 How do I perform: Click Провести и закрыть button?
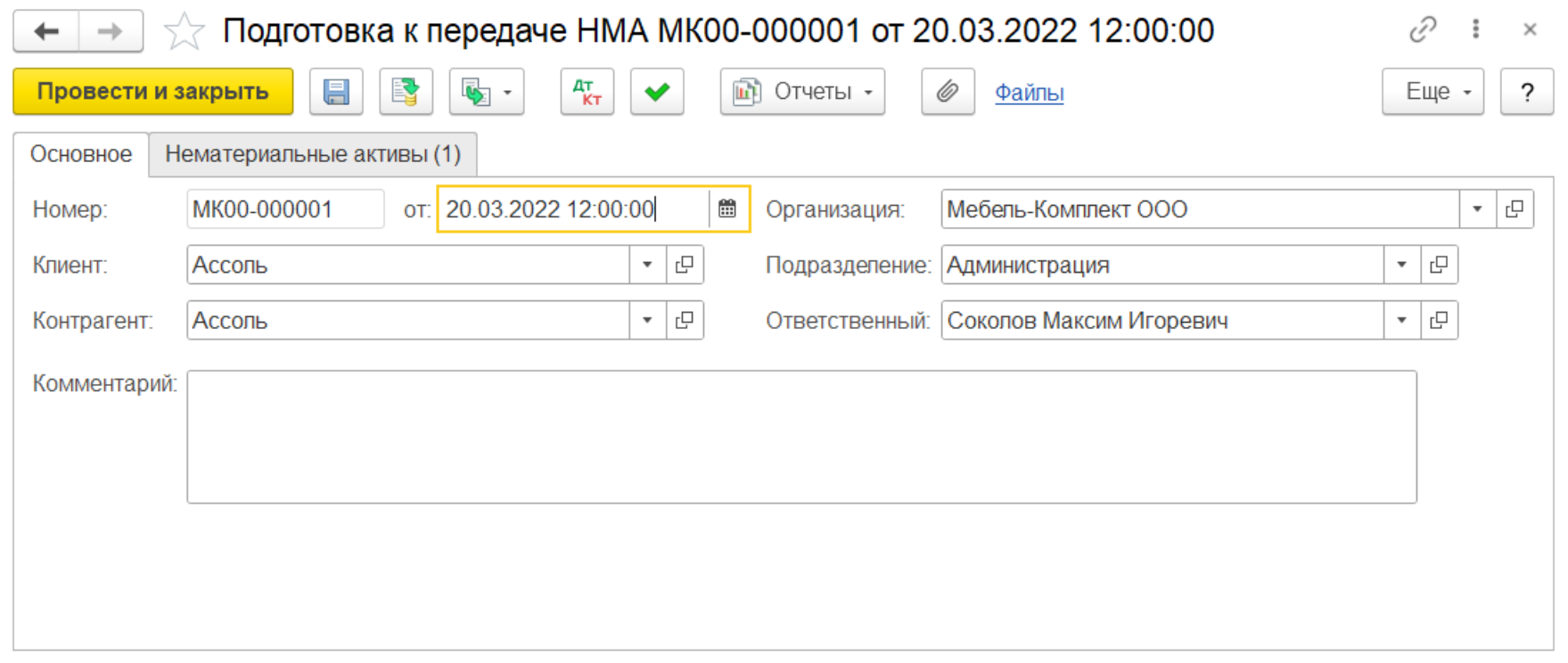[152, 92]
